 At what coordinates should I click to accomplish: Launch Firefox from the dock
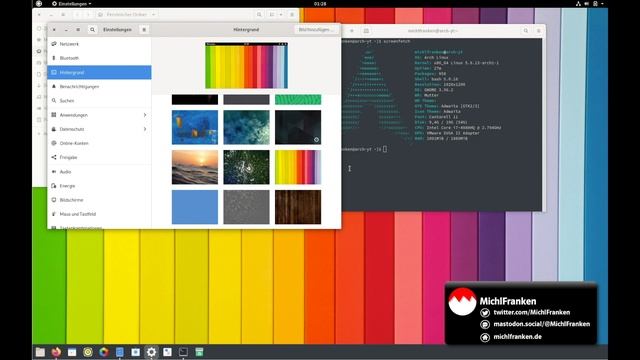tap(56, 352)
